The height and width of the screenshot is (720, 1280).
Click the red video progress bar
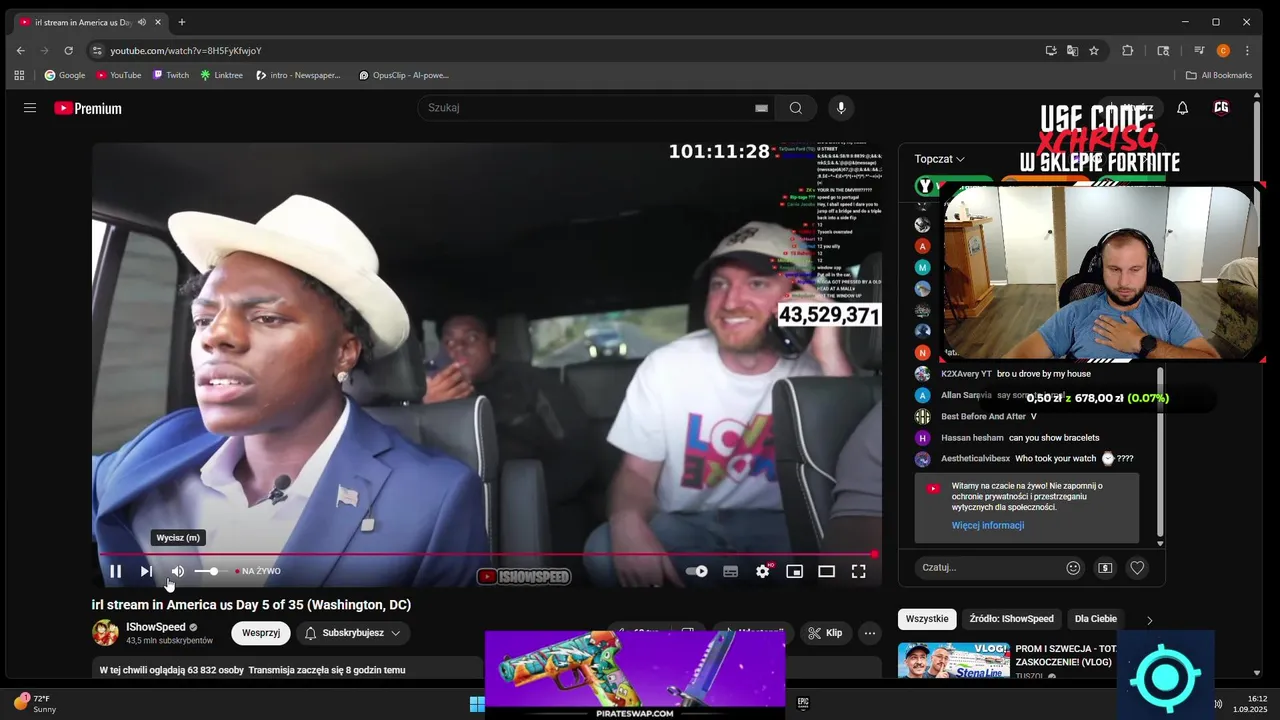pyautogui.click(x=488, y=554)
